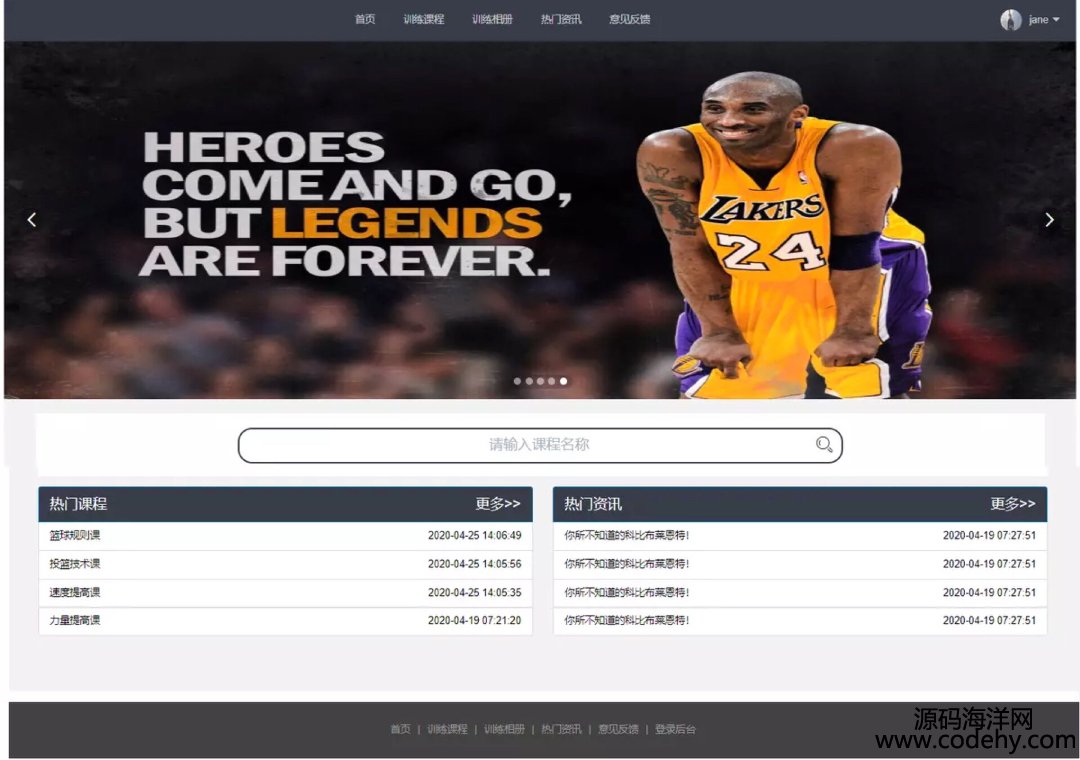Click the date 2020-04-25 14:05:56
1080x760 pixels.
click(475, 564)
